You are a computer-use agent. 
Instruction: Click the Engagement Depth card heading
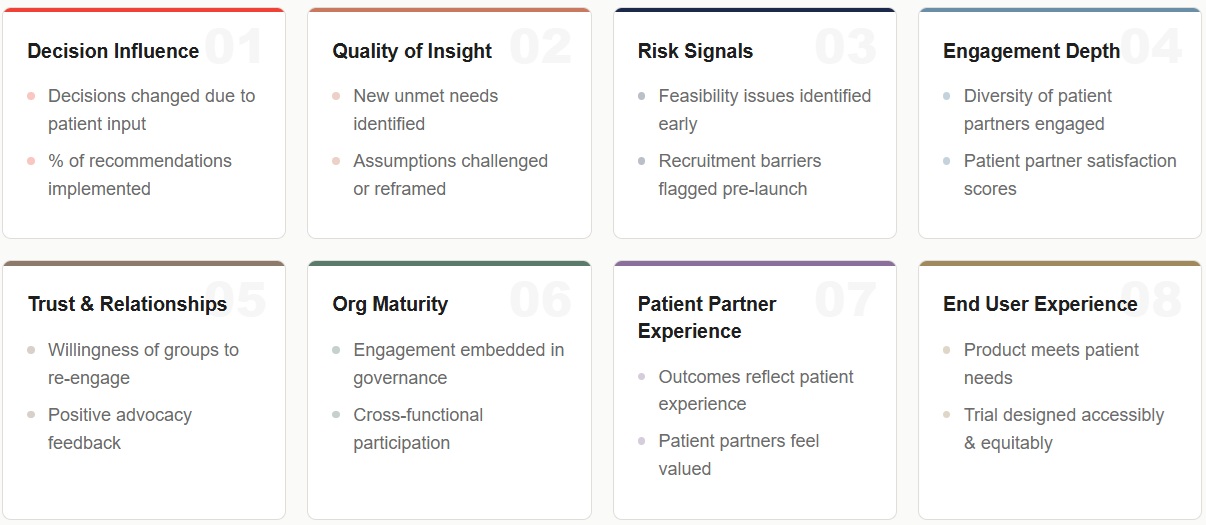pyautogui.click(x=1031, y=51)
